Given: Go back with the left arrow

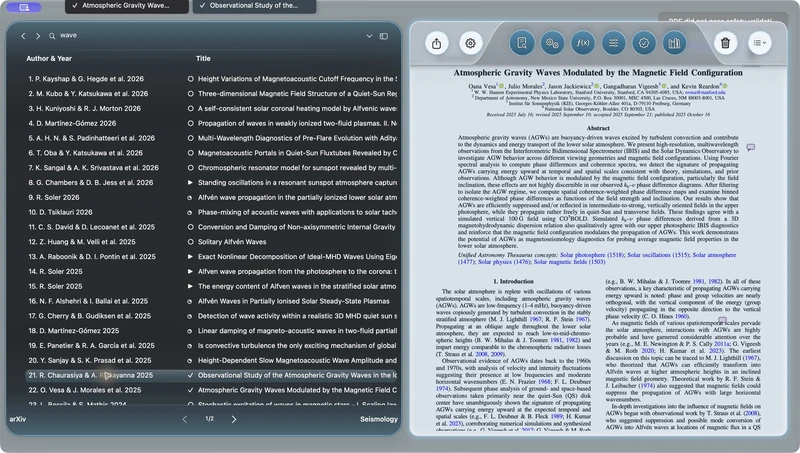Looking at the screenshot, I should point(23,36).
